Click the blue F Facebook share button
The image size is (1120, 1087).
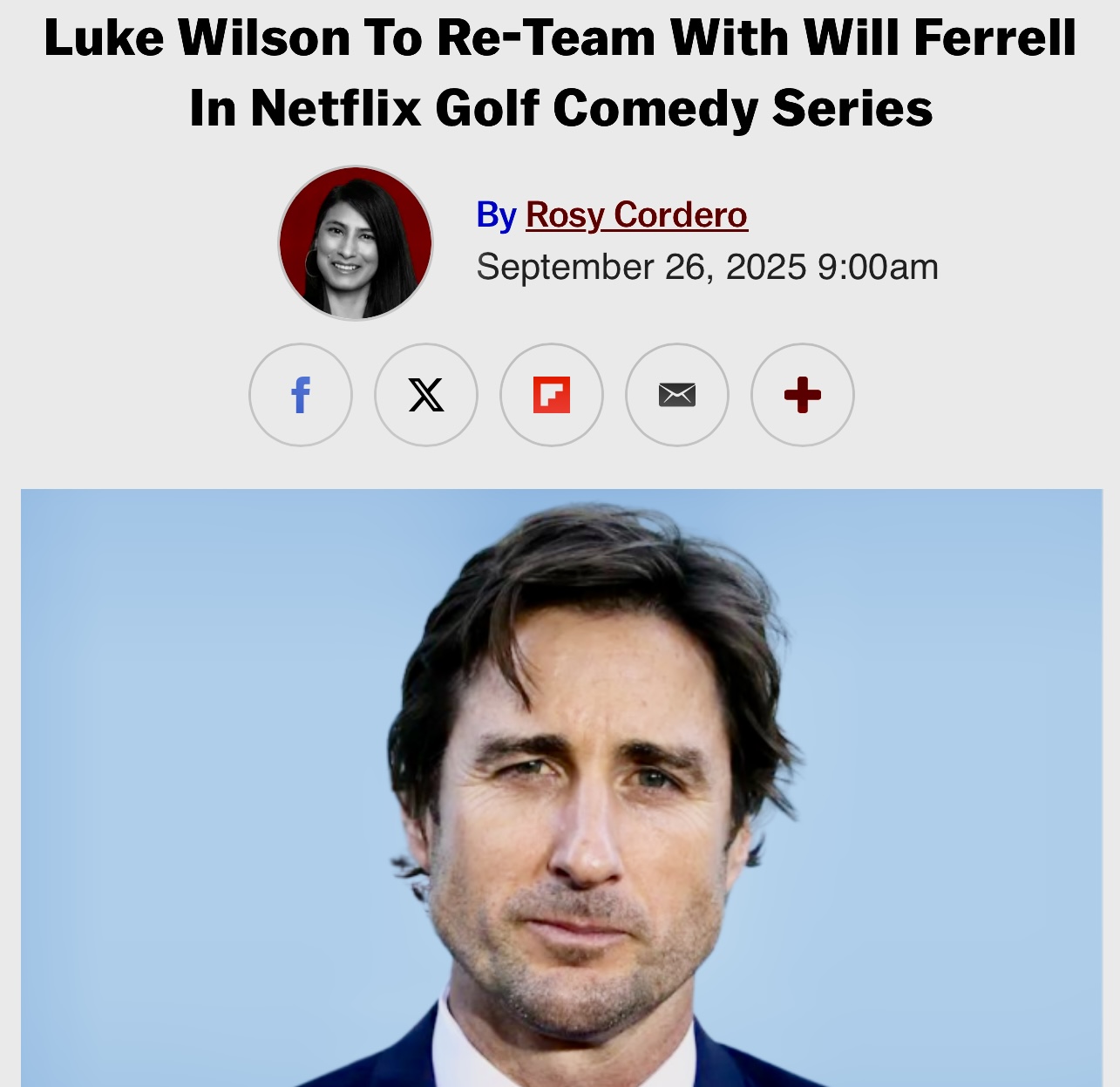pos(301,395)
